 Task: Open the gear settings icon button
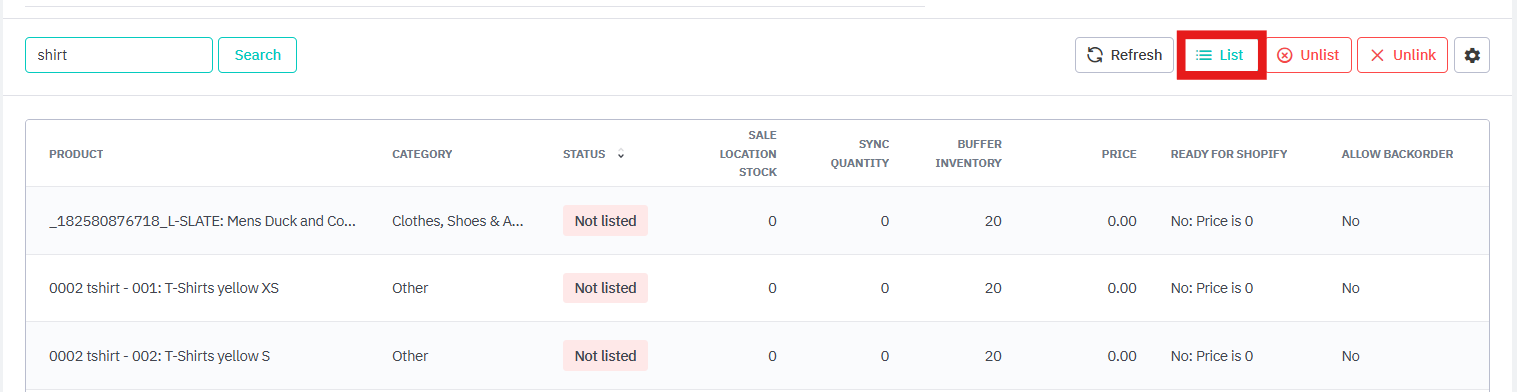pyautogui.click(x=1472, y=55)
